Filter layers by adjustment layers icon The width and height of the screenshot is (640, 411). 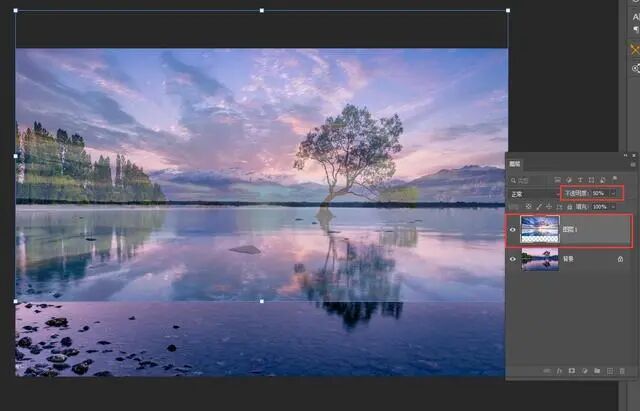click(569, 180)
